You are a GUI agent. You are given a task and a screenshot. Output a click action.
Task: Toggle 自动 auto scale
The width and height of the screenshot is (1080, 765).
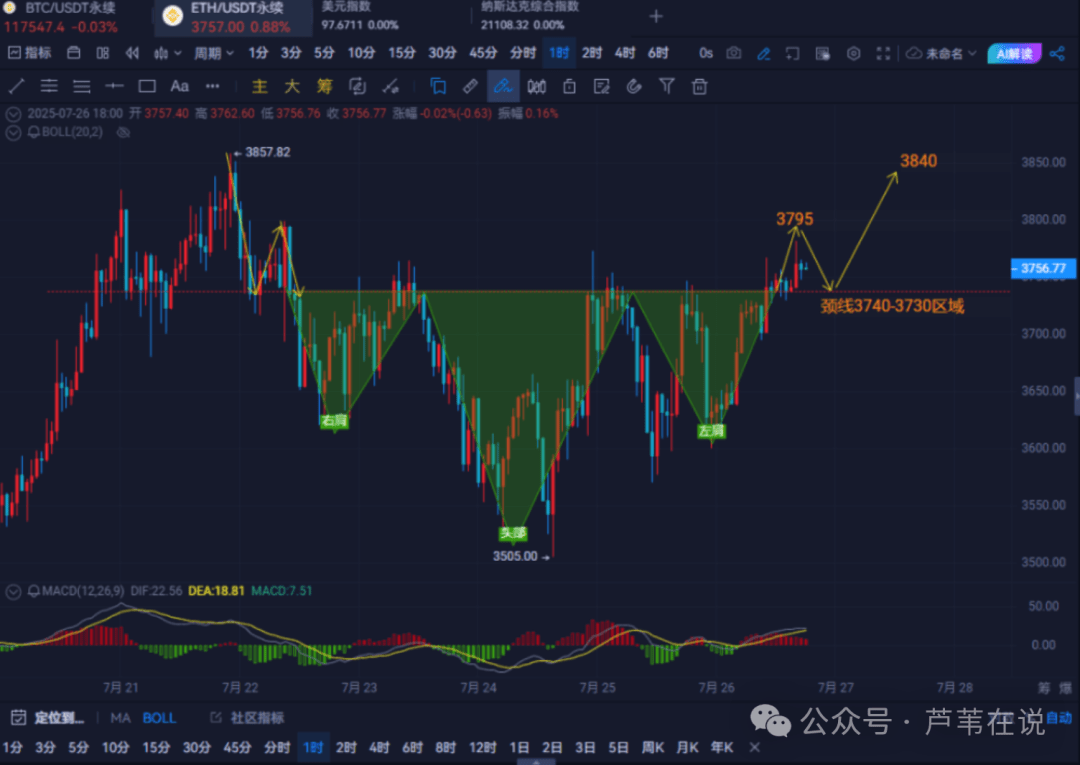(x=1059, y=718)
